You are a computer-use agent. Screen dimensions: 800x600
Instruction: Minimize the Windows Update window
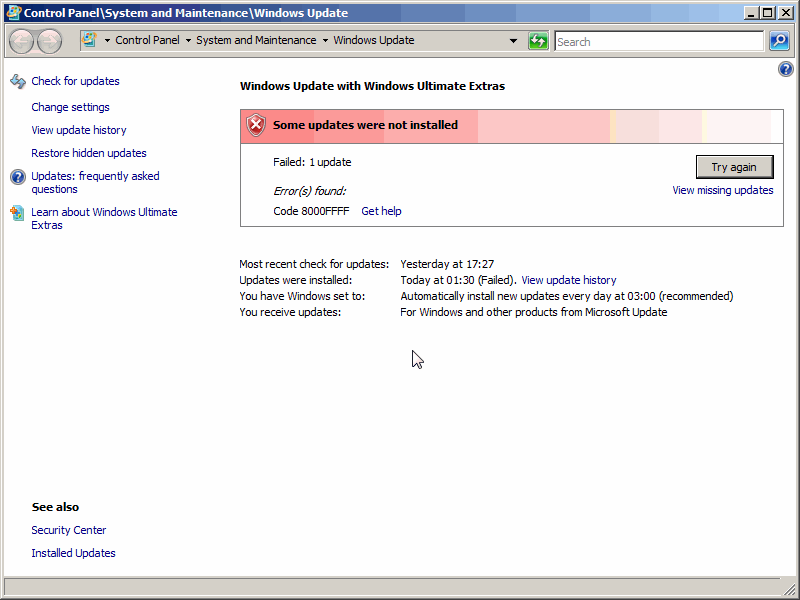tap(750, 13)
